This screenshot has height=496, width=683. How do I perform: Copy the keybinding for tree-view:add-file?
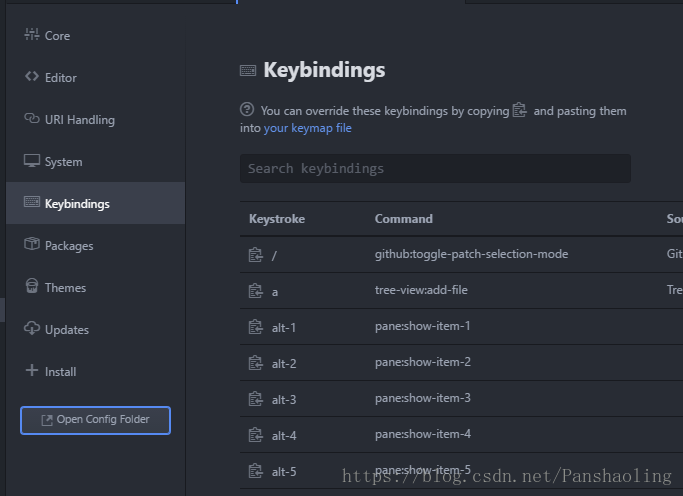[x=255, y=290]
